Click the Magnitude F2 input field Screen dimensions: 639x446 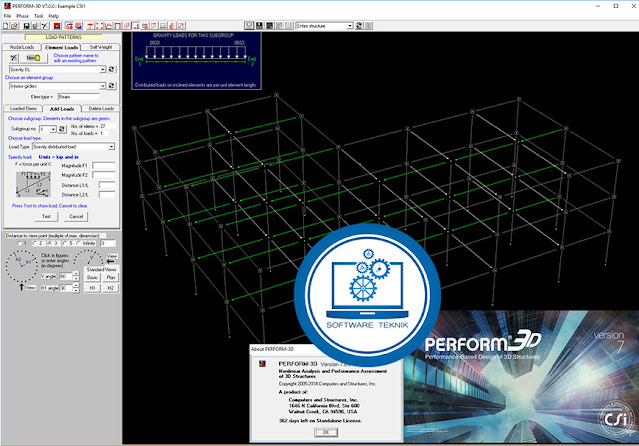point(104,175)
